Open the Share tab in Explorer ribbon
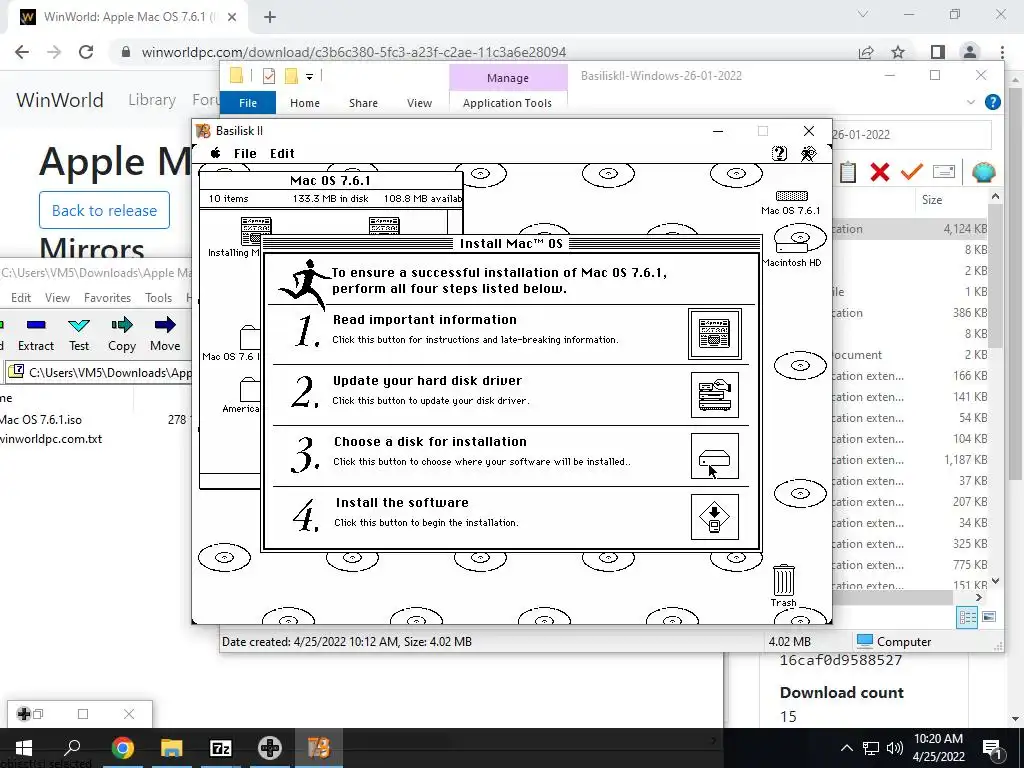This screenshot has width=1024, height=768. point(363,103)
